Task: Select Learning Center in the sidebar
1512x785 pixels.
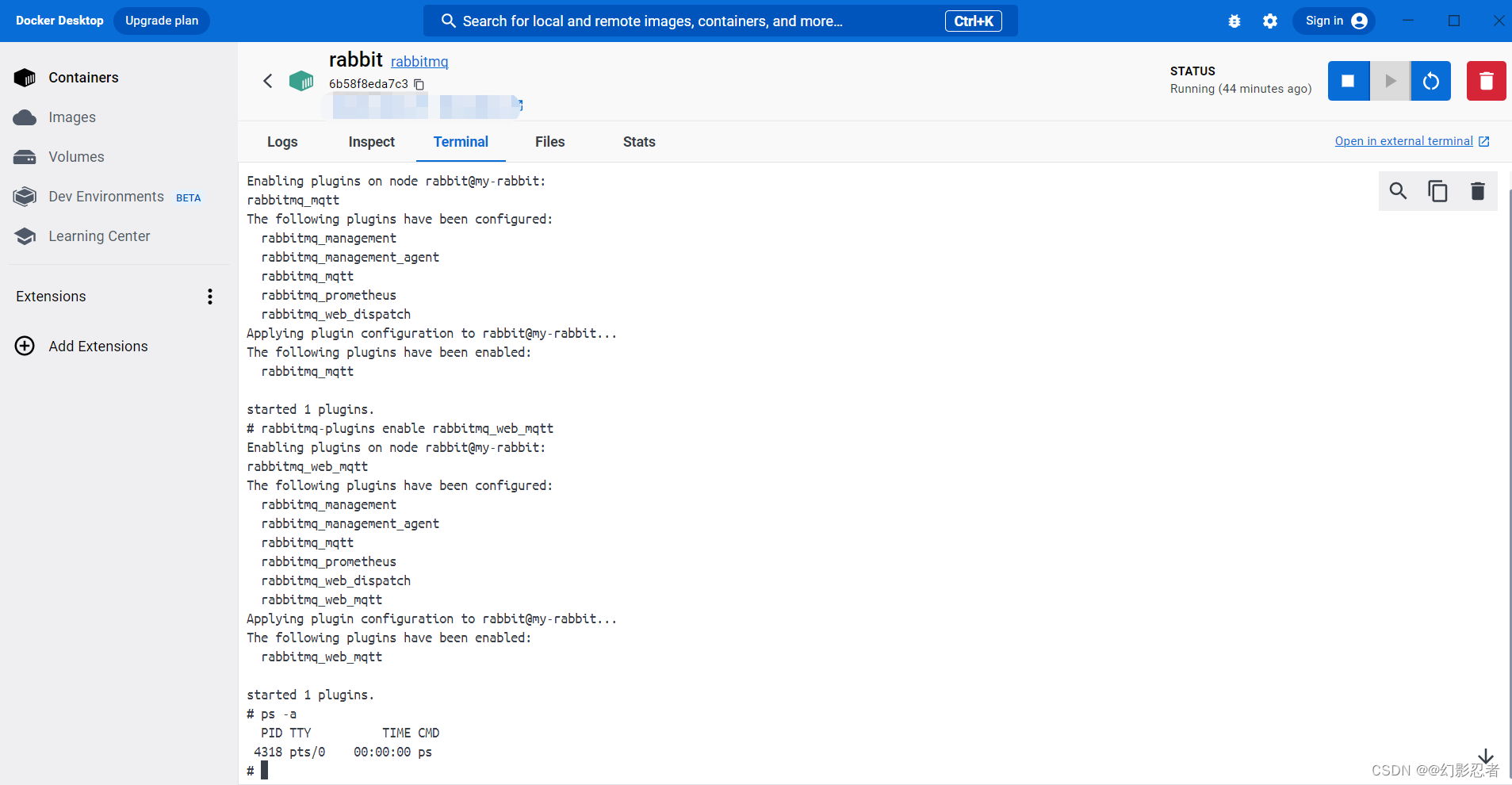Action: point(99,236)
